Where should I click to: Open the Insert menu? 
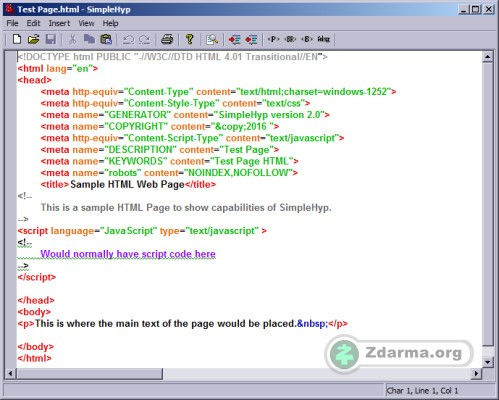tap(59, 23)
